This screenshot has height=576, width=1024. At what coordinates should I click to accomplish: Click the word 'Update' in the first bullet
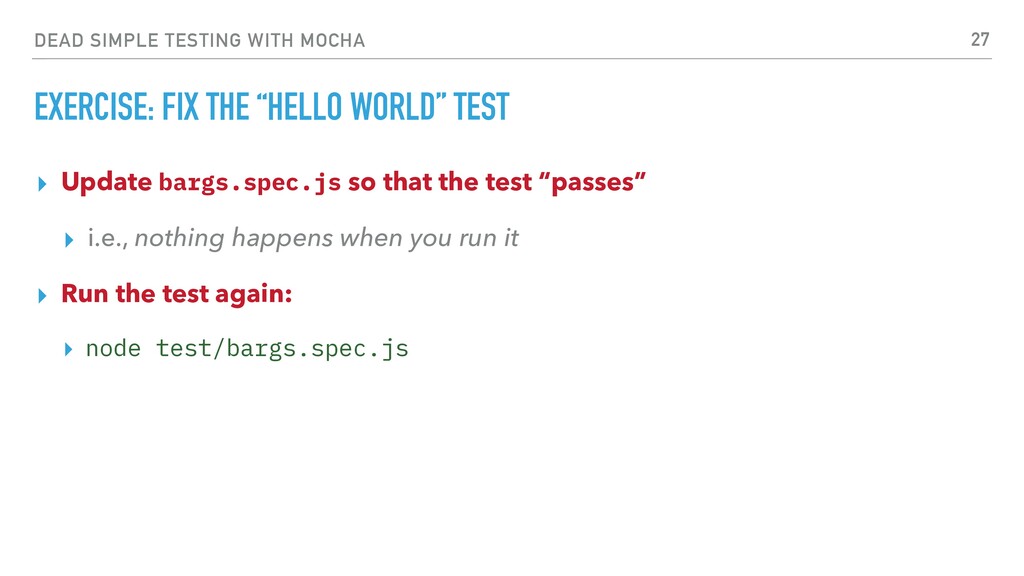[x=106, y=182]
